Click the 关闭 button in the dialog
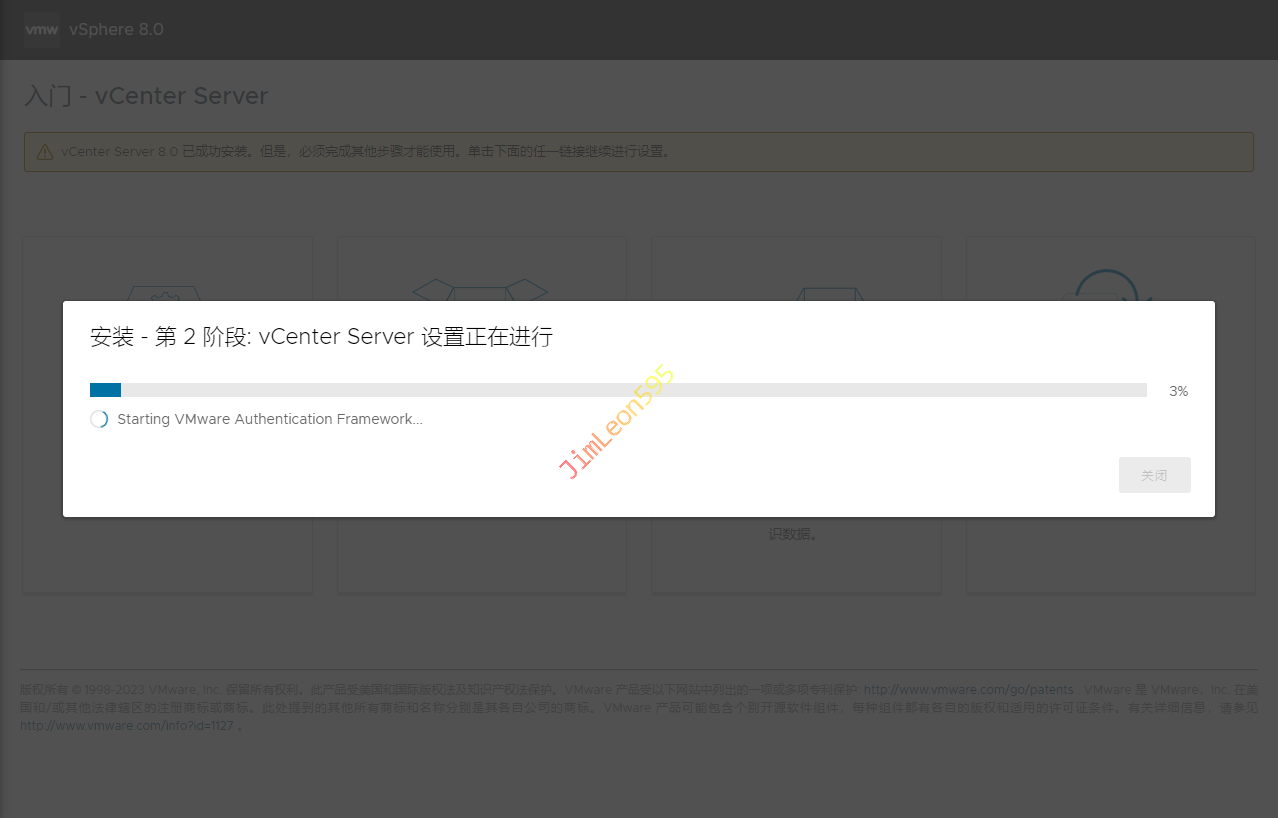The height and width of the screenshot is (818, 1278). (1154, 475)
